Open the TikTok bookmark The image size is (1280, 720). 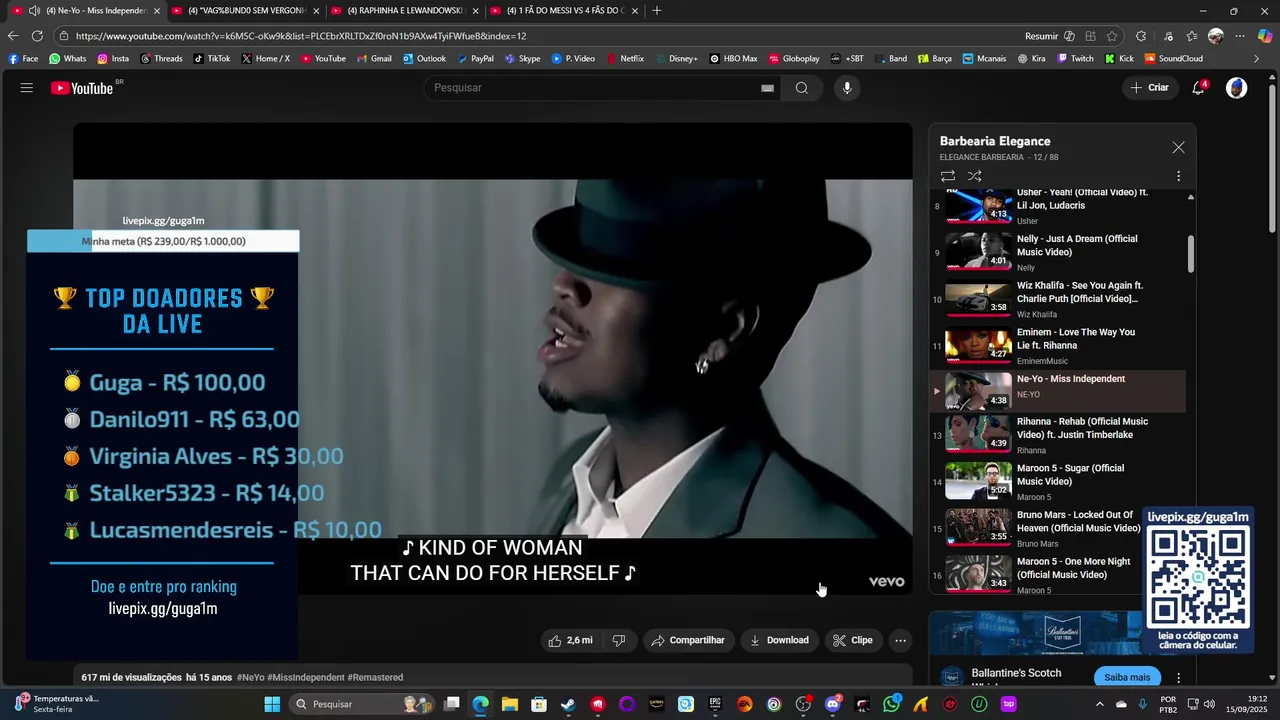click(211, 59)
